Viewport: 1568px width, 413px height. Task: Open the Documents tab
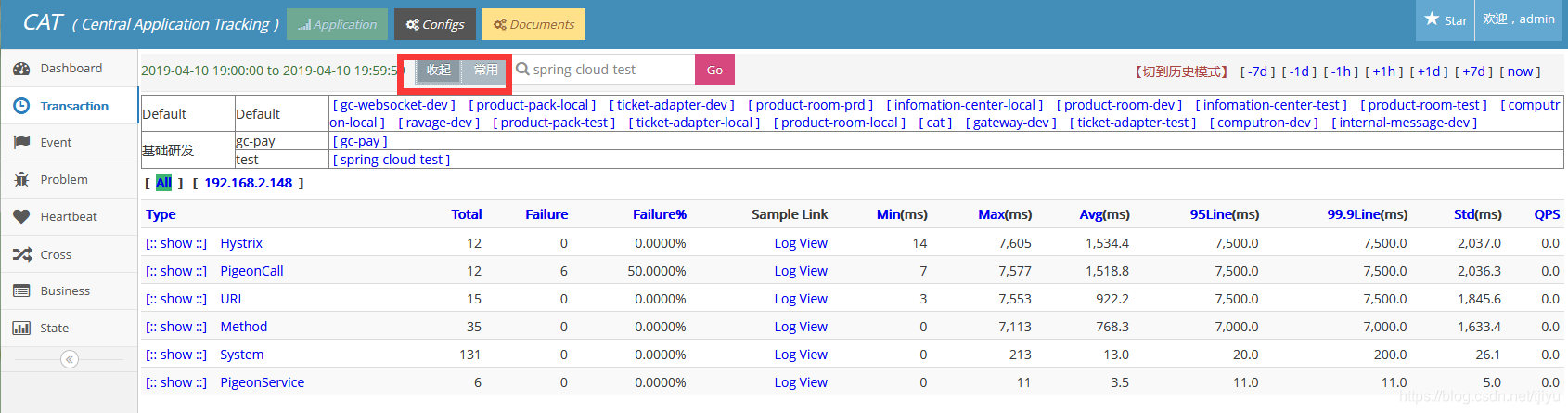(533, 24)
